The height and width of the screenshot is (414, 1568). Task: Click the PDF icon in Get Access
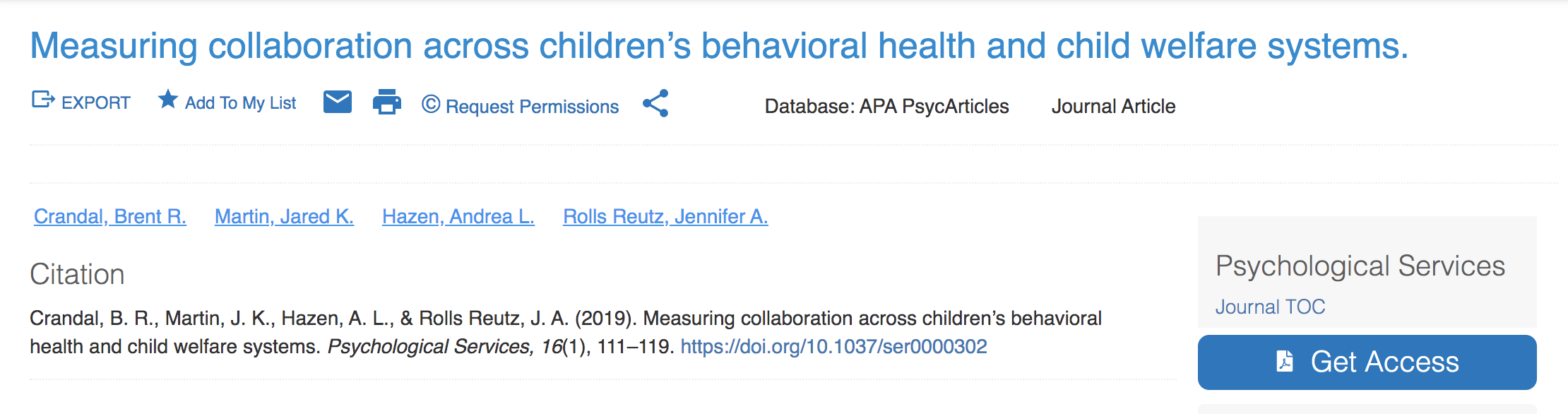pos(1285,361)
